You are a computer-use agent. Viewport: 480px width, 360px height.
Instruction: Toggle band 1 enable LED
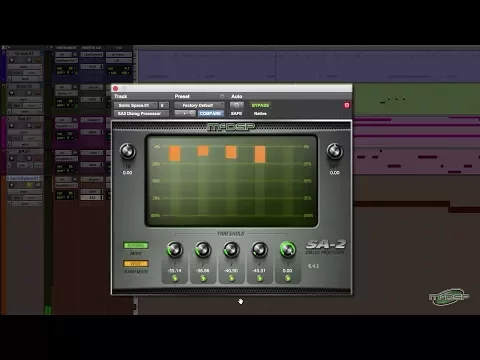[x=175, y=278]
